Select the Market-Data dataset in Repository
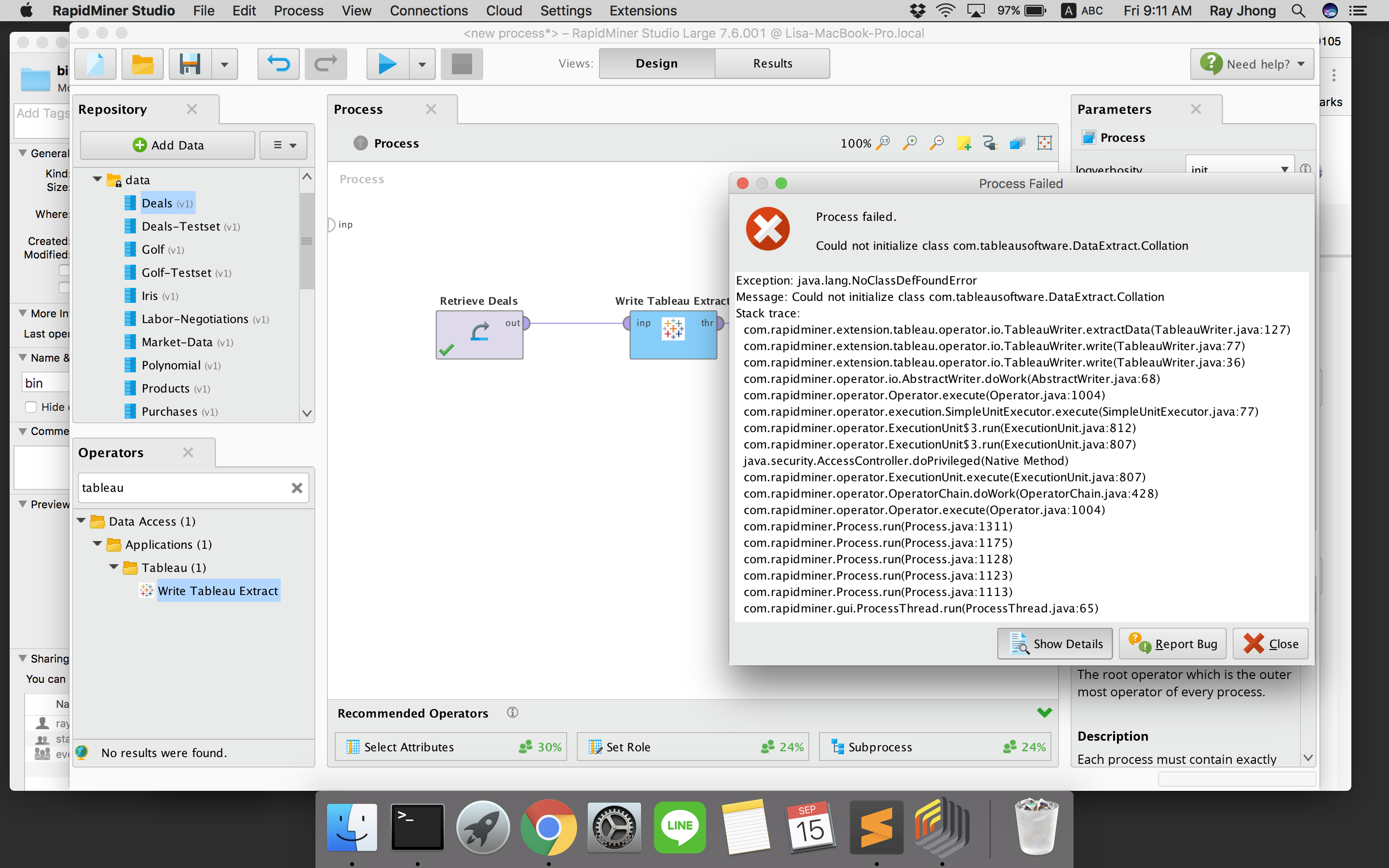The image size is (1389, 868). pyautogui.click(x=187, y=342)
